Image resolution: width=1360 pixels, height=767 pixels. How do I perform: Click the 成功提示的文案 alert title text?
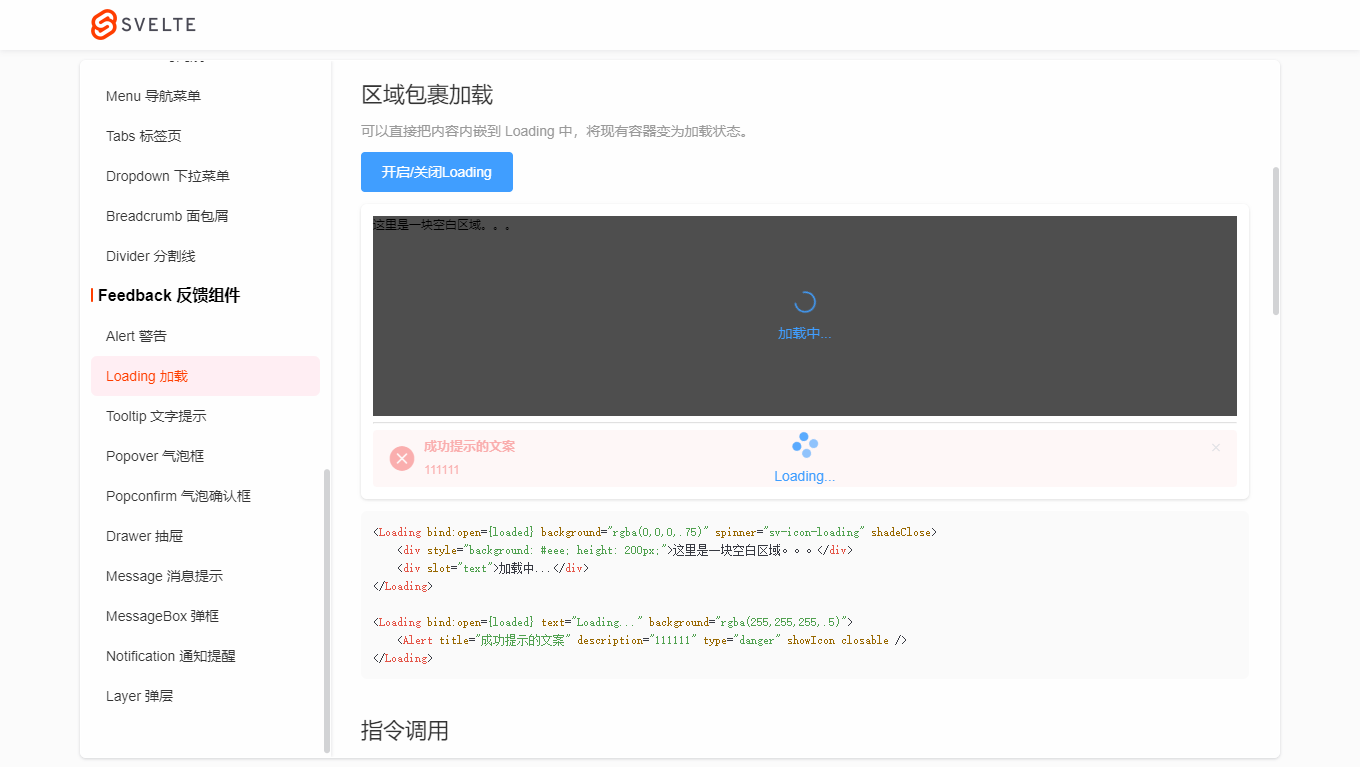point(470,446)
